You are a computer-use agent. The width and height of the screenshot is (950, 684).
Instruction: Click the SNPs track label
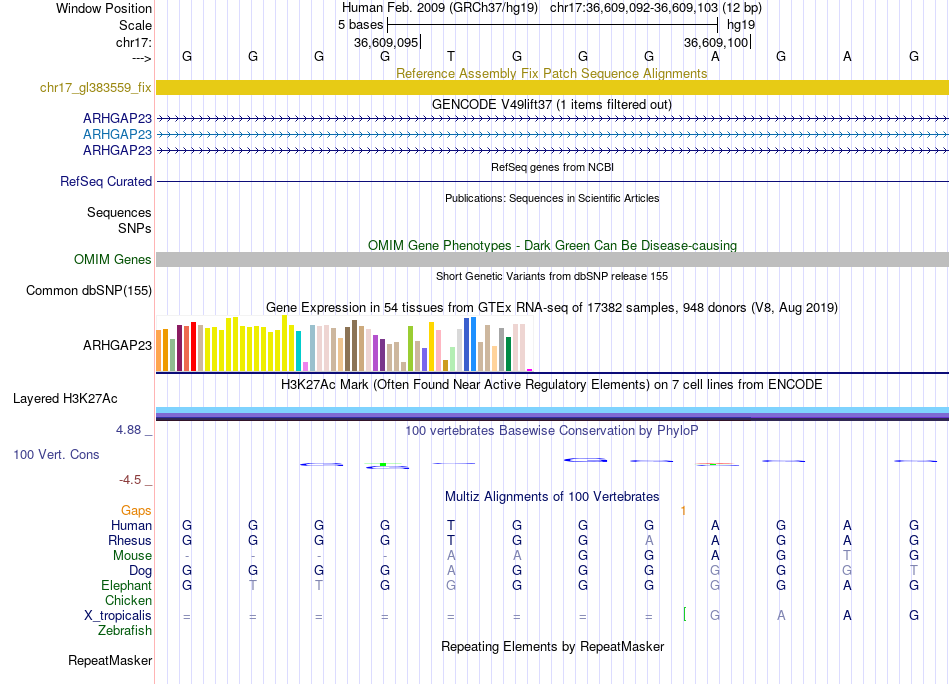(135, 228)
